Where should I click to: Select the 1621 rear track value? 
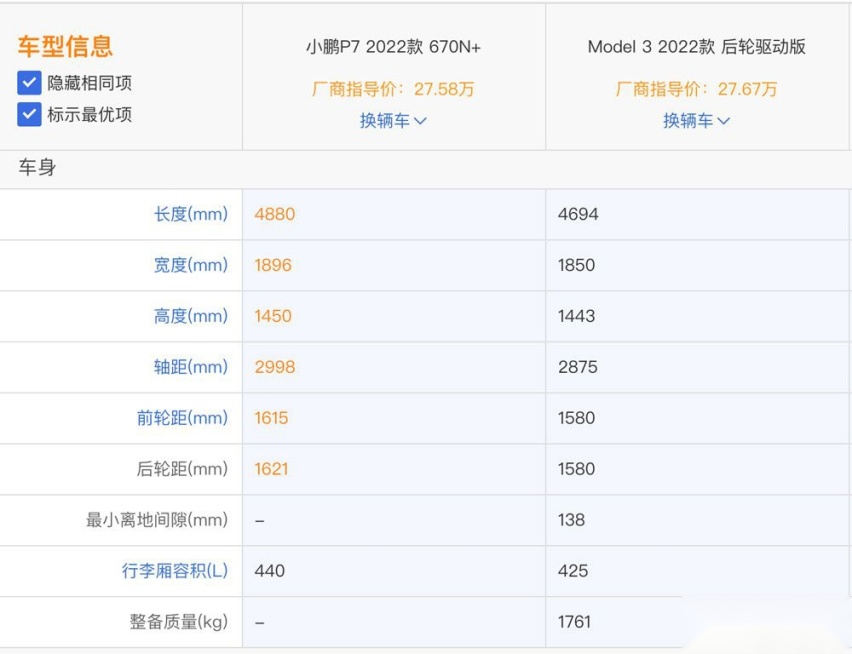[x=271, y=469]
